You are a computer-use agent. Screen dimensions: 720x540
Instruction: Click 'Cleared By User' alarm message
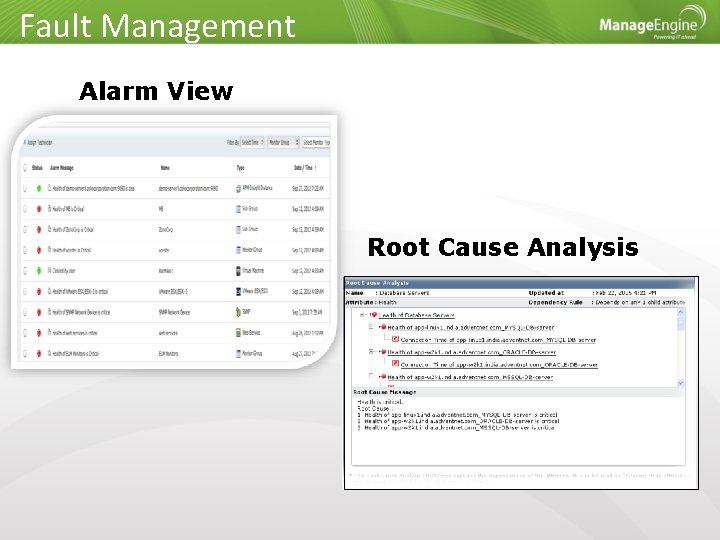coord(64,271)
